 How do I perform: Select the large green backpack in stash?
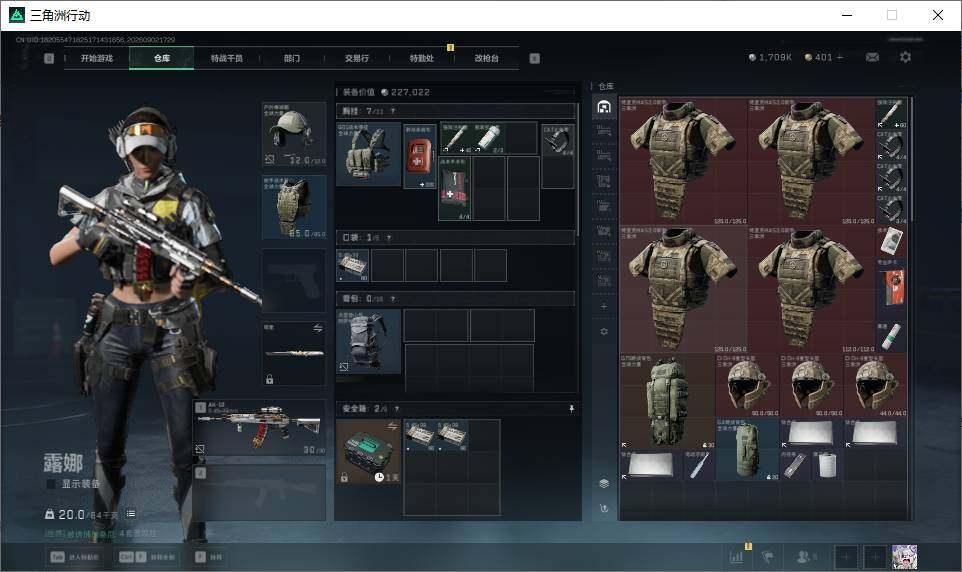point(668,401)
